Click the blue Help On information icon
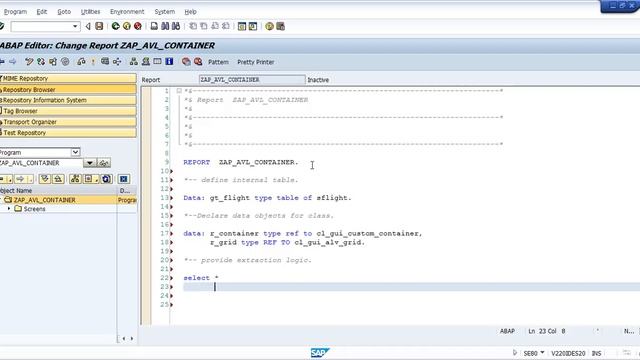This screenshot has width=640, height=360. click(x=169, y=62)
